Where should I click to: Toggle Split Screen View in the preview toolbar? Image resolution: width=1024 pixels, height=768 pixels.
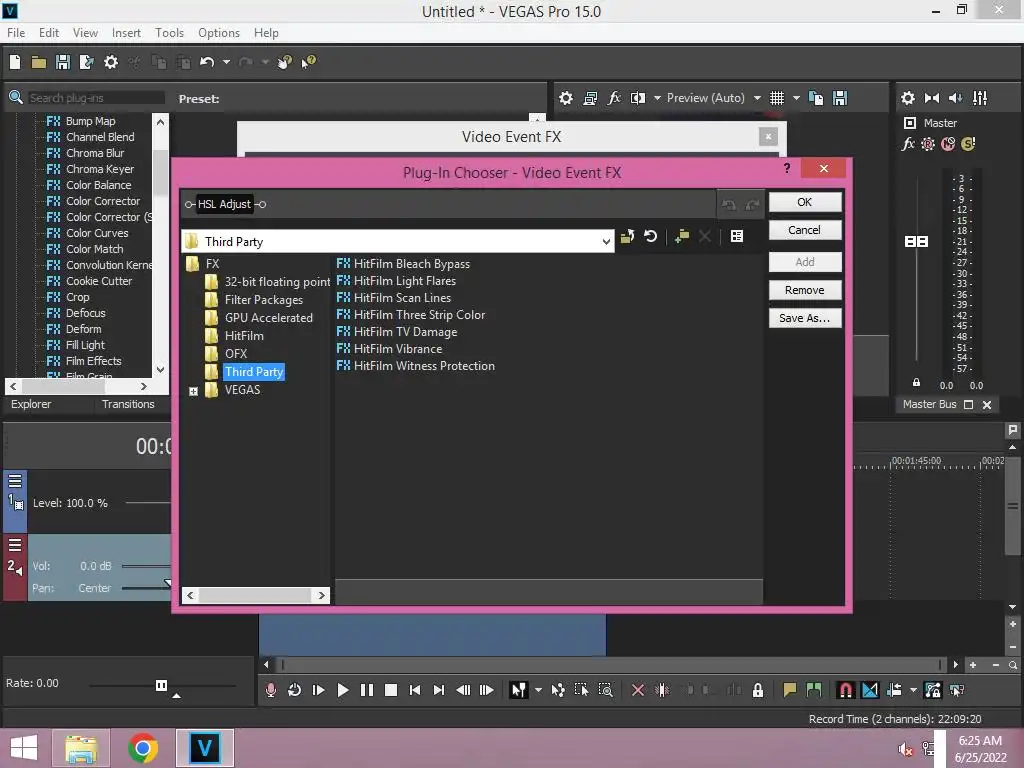click(x=637, y=98)
